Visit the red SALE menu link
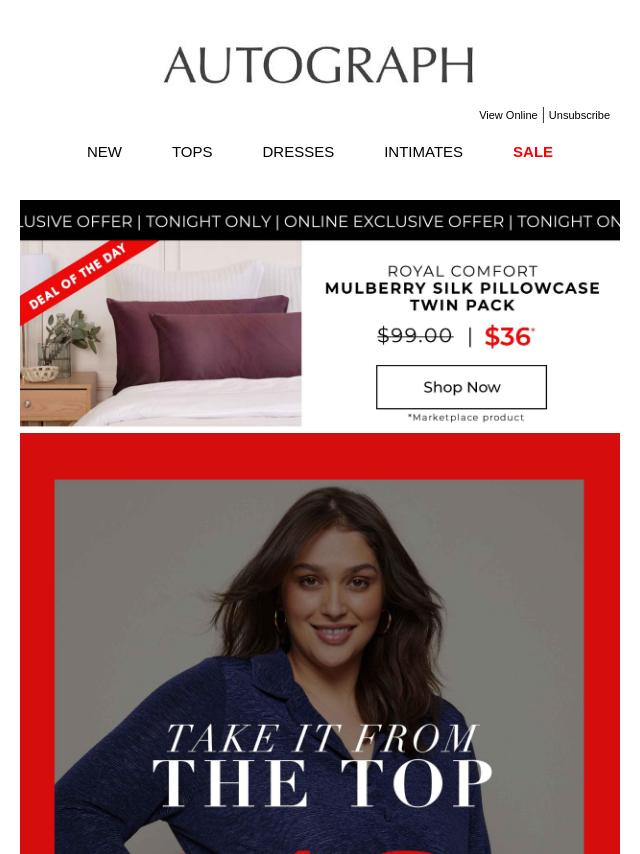Image resolution: width=640 pixels, height=854 pixels. click(x=533, y=152)
